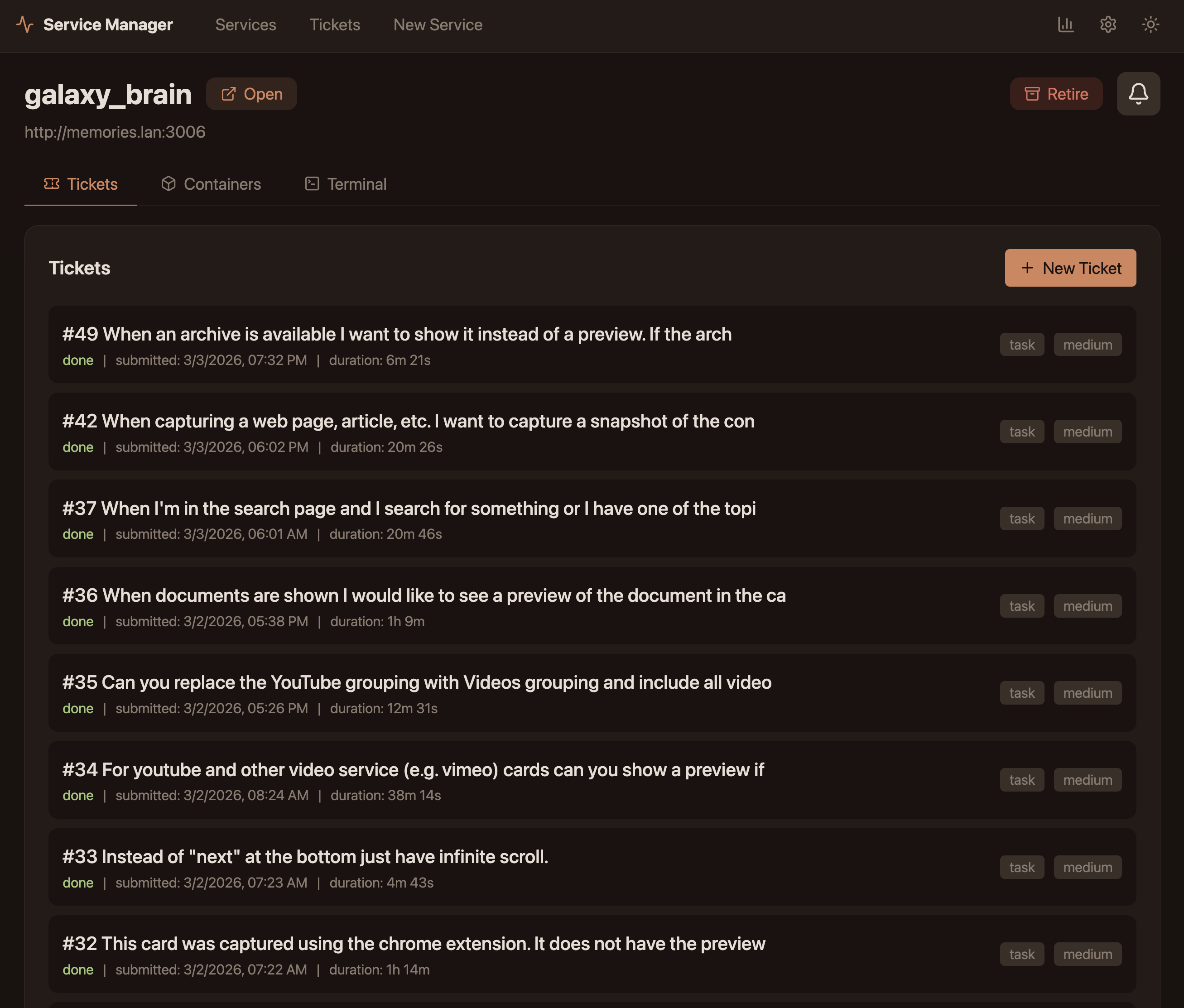Switch to the Containers tab
Screen dimensions: 1184x1008
[211, 184]
